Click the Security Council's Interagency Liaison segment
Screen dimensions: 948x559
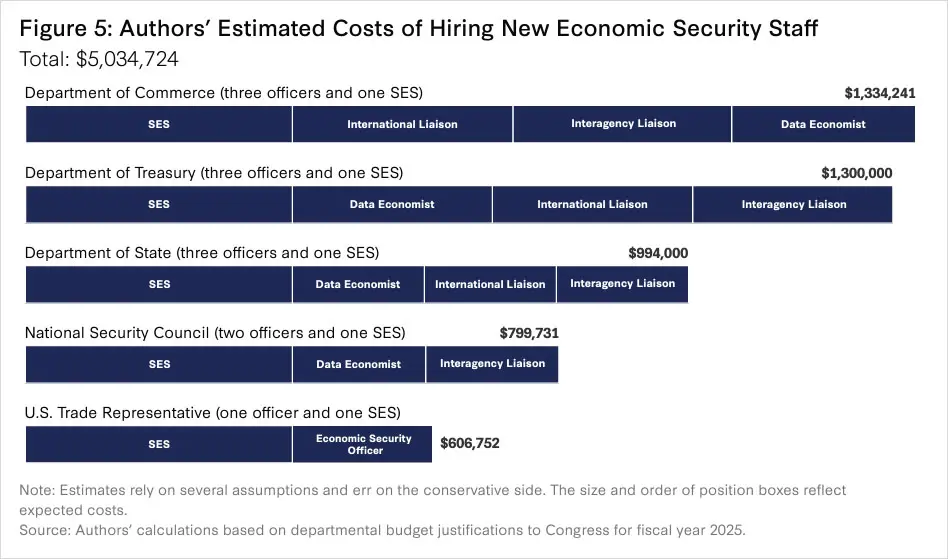(x=492, y=364)
